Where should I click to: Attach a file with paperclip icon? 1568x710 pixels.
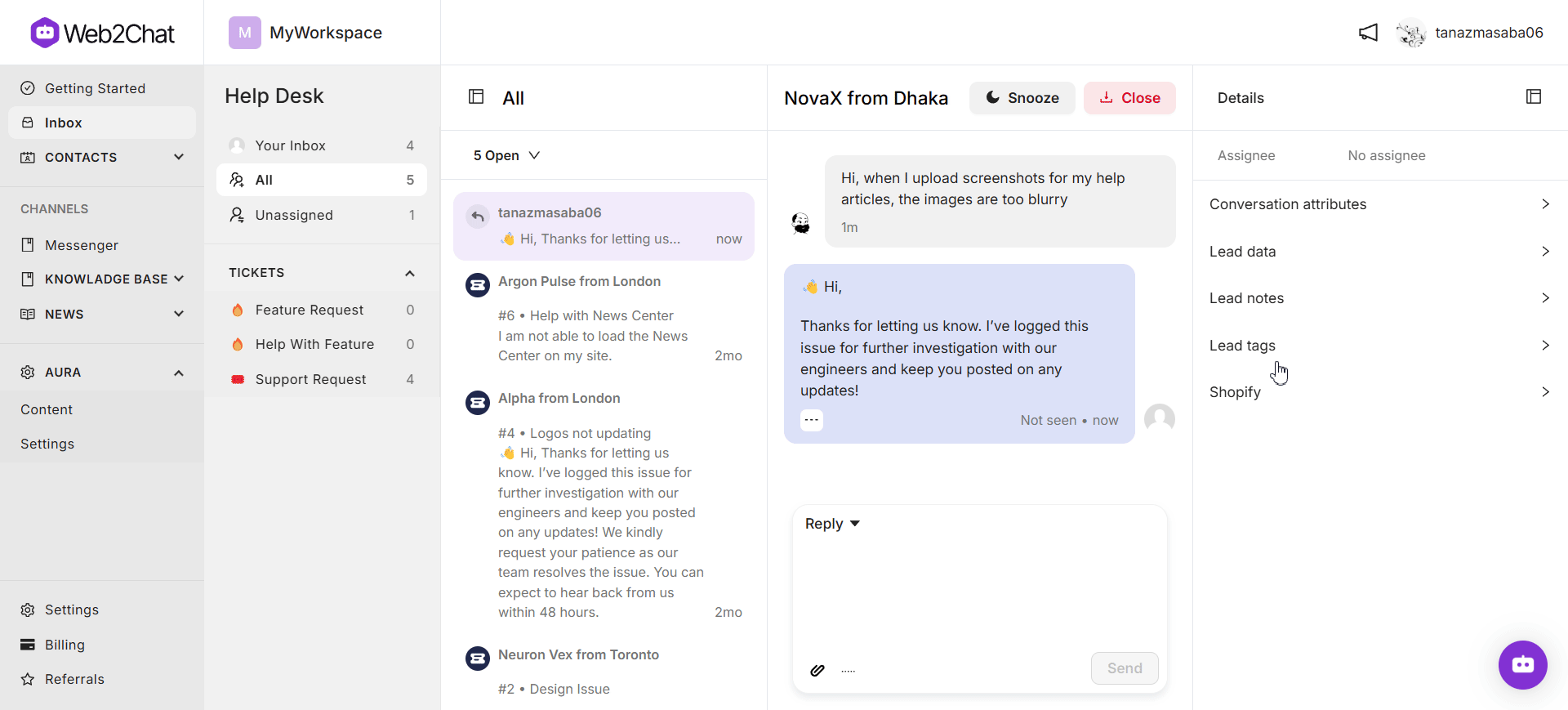[x=817, y=670]
